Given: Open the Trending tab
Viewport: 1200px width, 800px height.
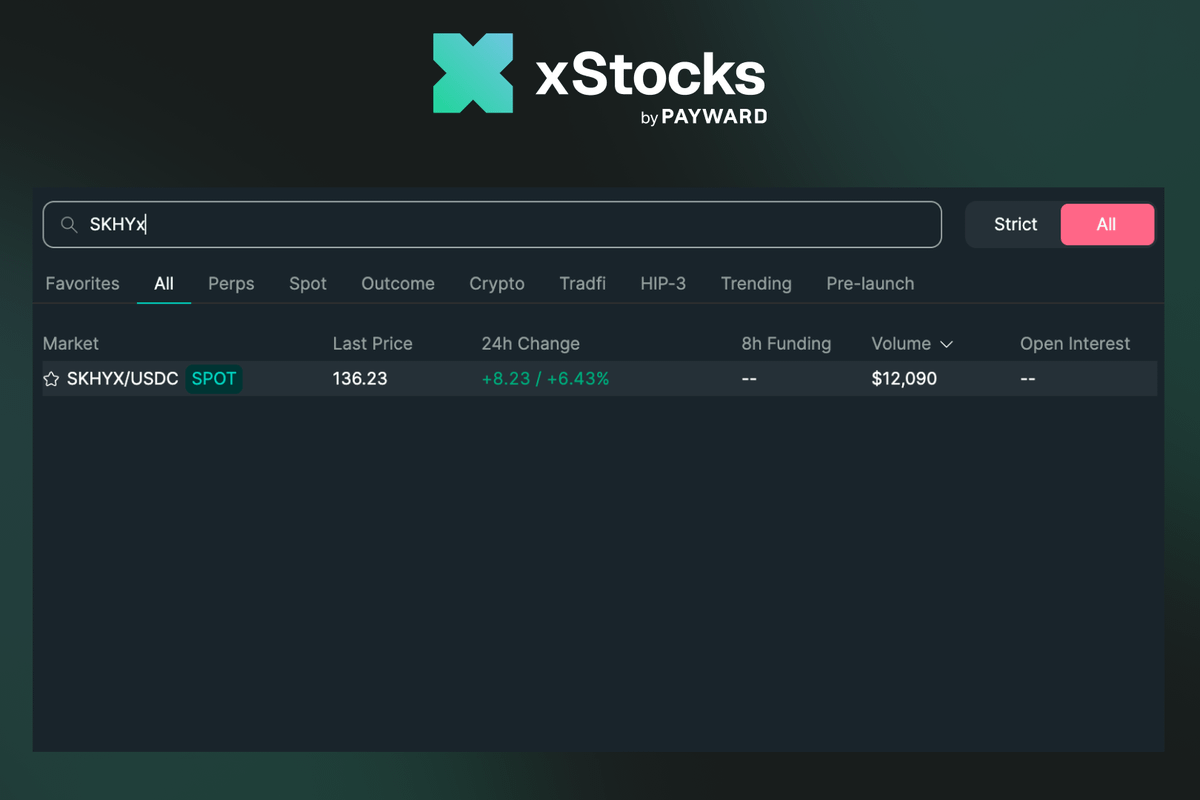Looking at the screenshot, I should (756, 284).
